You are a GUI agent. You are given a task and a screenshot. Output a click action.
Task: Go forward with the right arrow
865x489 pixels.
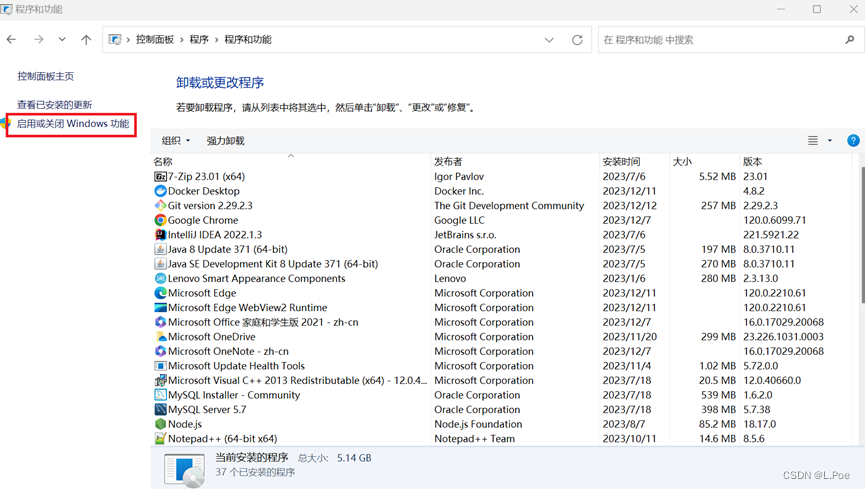[39, 40]
